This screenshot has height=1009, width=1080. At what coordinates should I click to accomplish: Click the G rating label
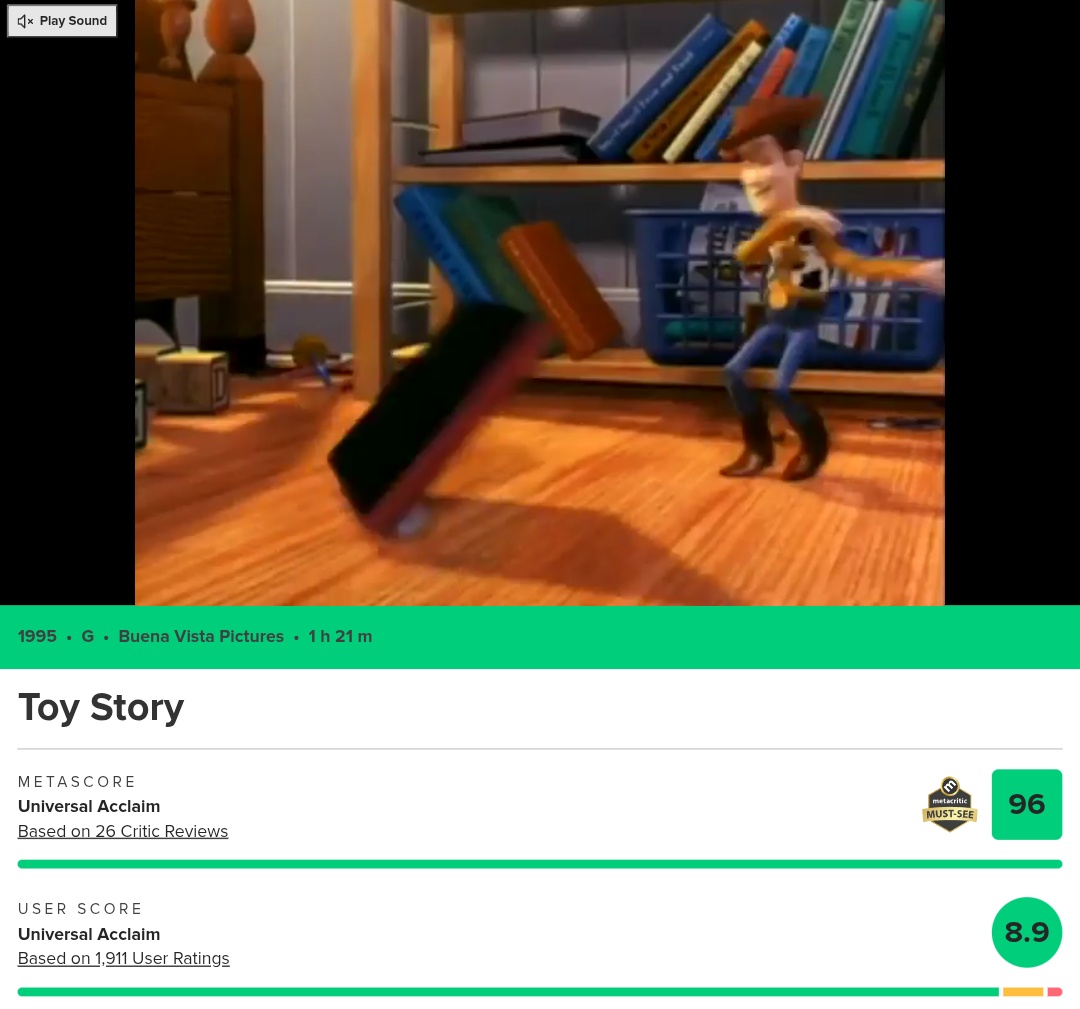point(87,636)
